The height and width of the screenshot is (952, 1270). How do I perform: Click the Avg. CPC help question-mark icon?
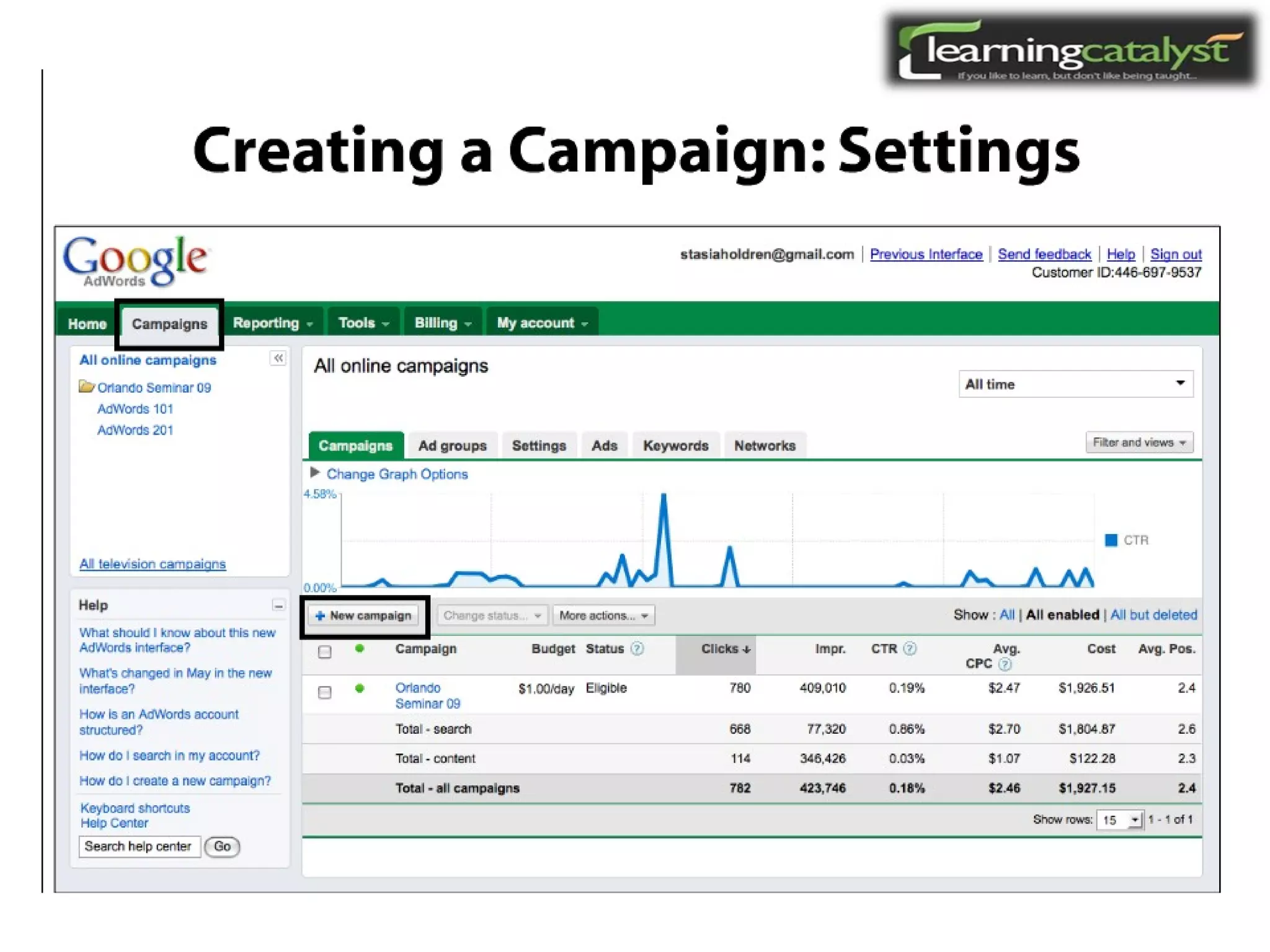[1005, 664]
